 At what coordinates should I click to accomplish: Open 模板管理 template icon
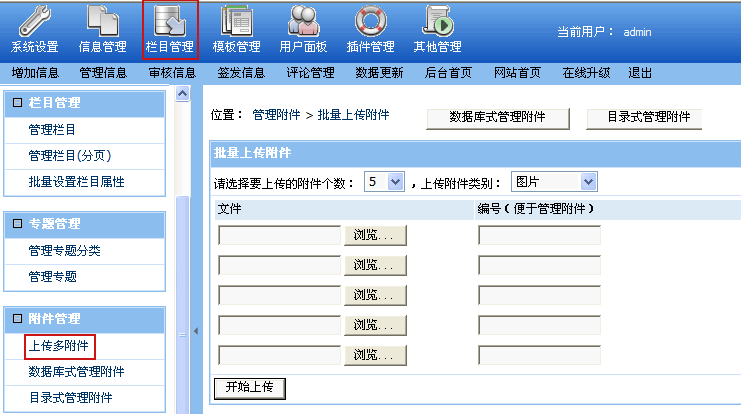[236, 21]
